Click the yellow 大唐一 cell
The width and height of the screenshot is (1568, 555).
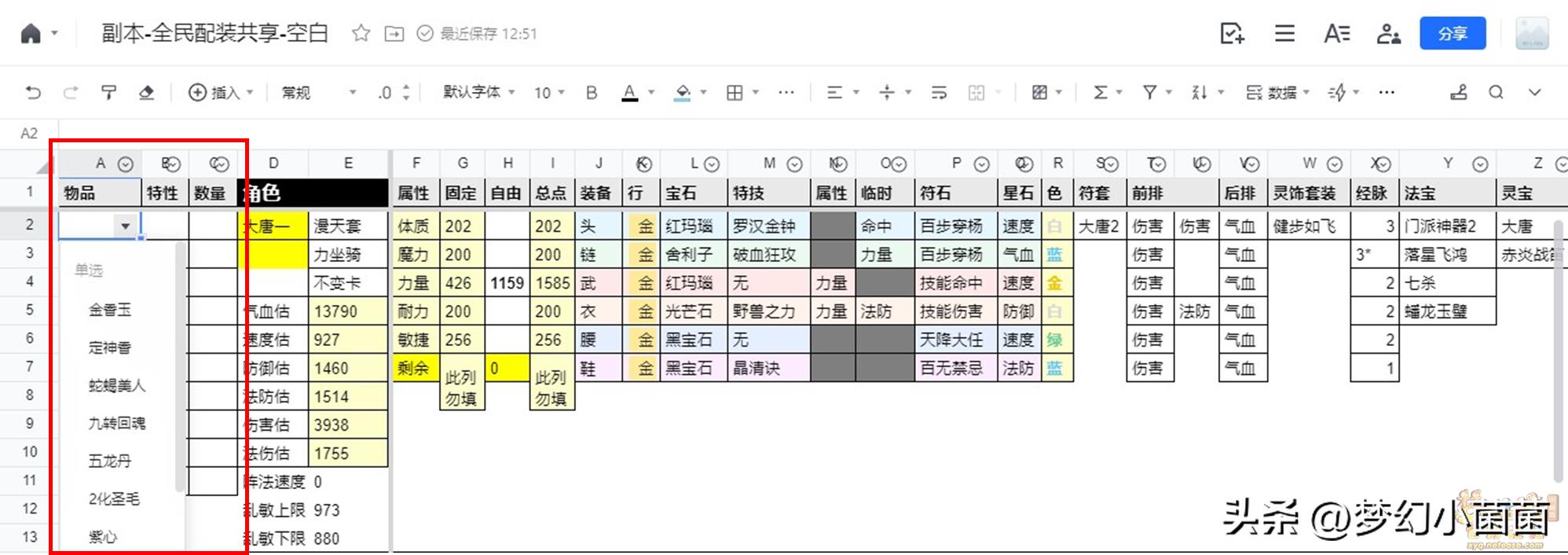273,226
